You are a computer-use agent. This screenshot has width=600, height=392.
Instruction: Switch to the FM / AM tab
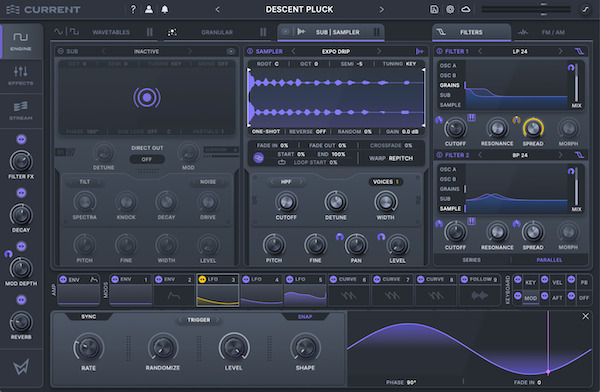(x=553, y=32)
